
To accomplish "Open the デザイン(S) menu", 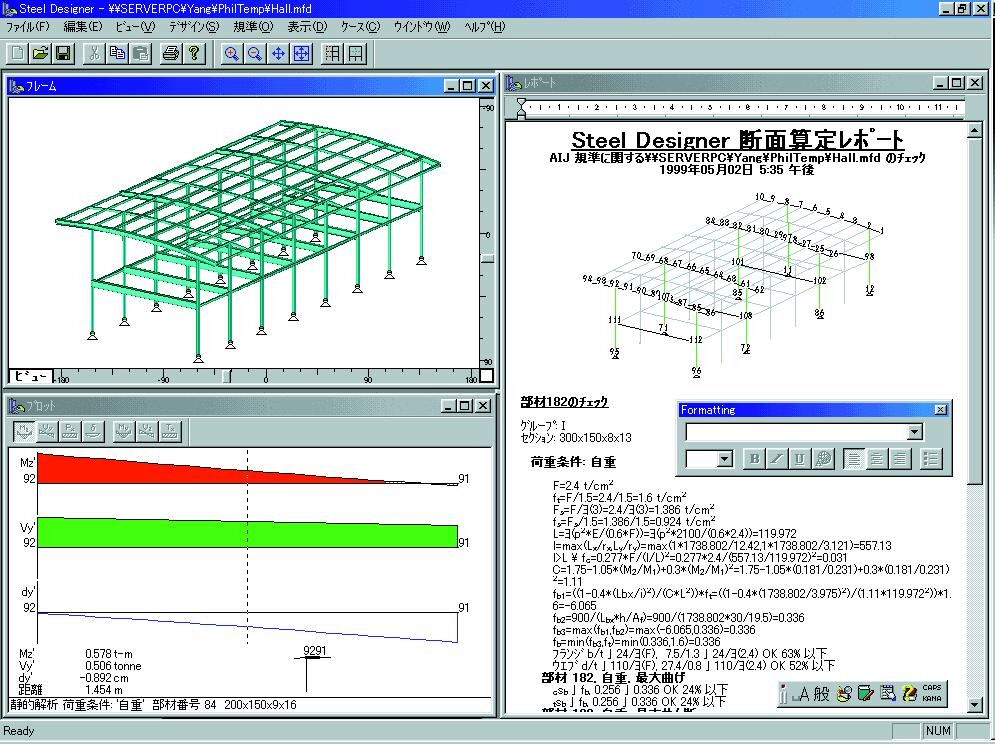I will pyautogui.click(x=194, y=27).
